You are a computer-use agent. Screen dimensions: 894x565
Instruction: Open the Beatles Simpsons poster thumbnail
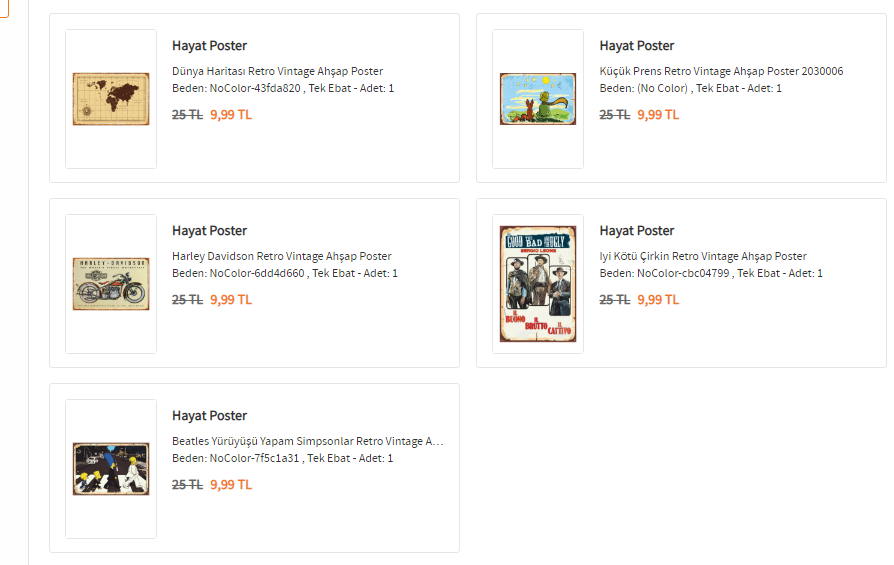(x=111, y=469)
